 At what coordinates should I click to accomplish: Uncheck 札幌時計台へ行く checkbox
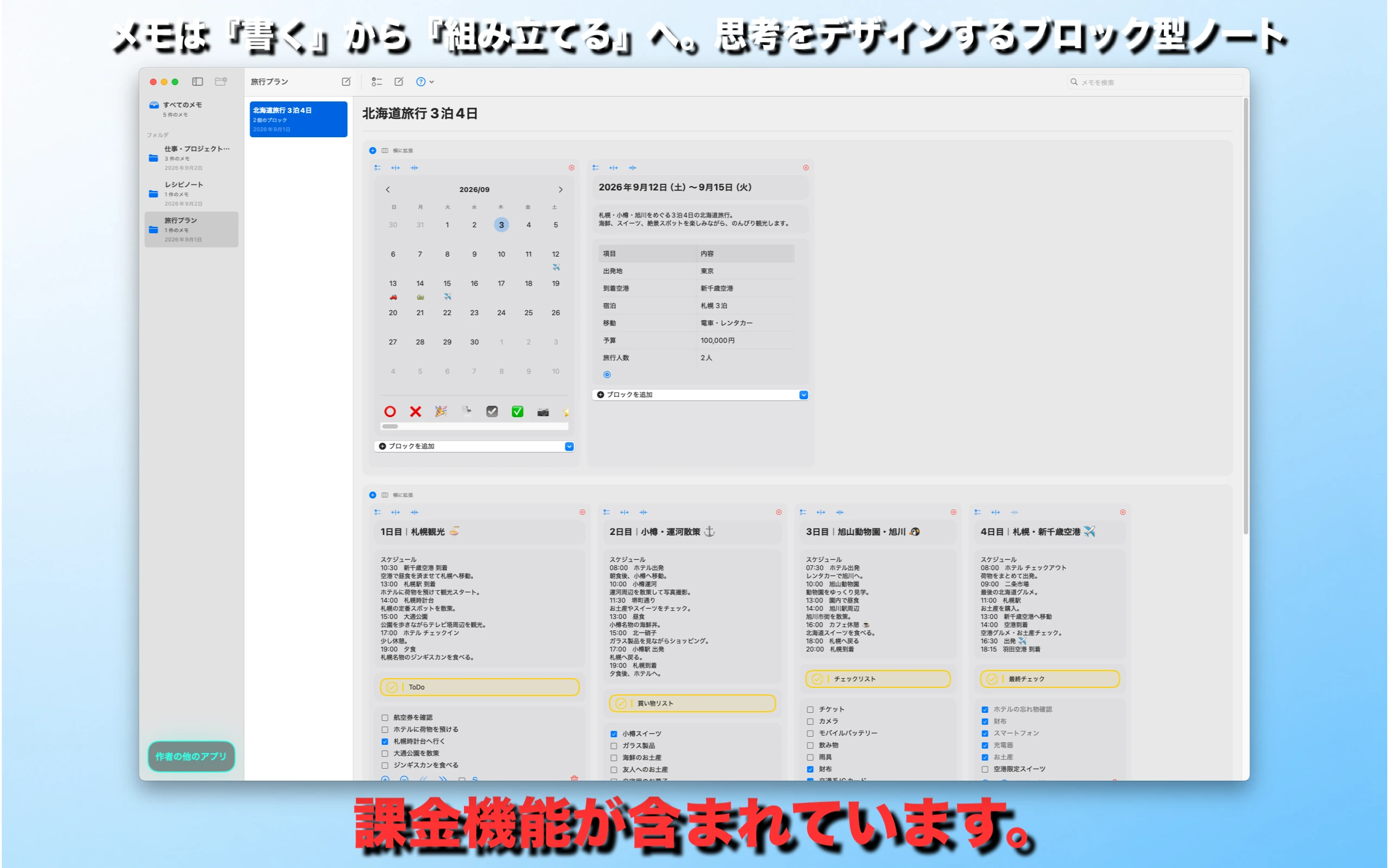pos(385,742)
